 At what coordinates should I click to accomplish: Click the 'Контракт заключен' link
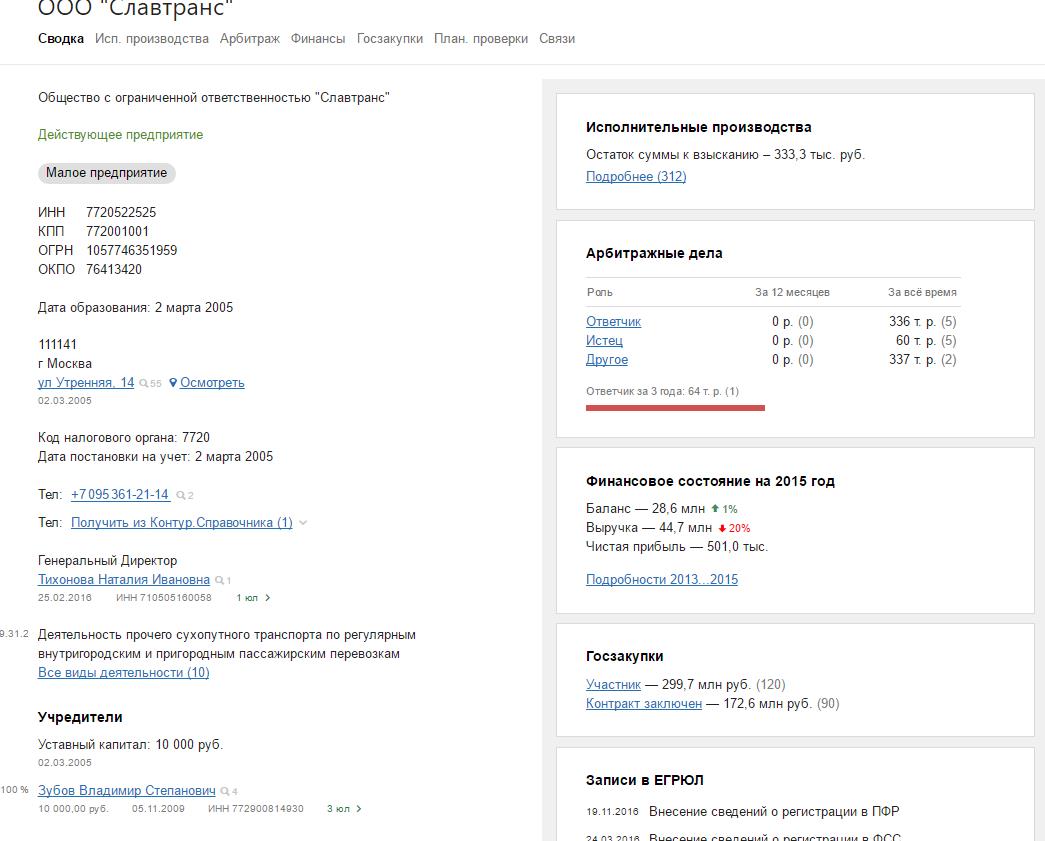pyautogui.click(x=644, y=704)
